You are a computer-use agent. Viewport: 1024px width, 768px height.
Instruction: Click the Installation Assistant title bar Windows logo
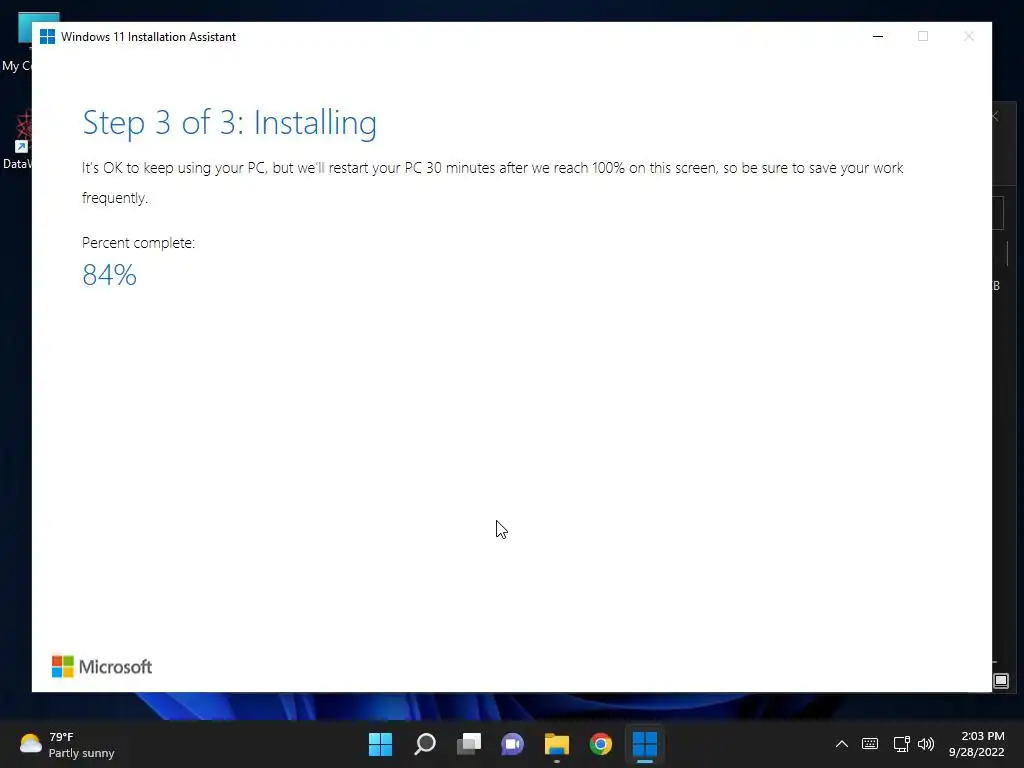point(47,37)
